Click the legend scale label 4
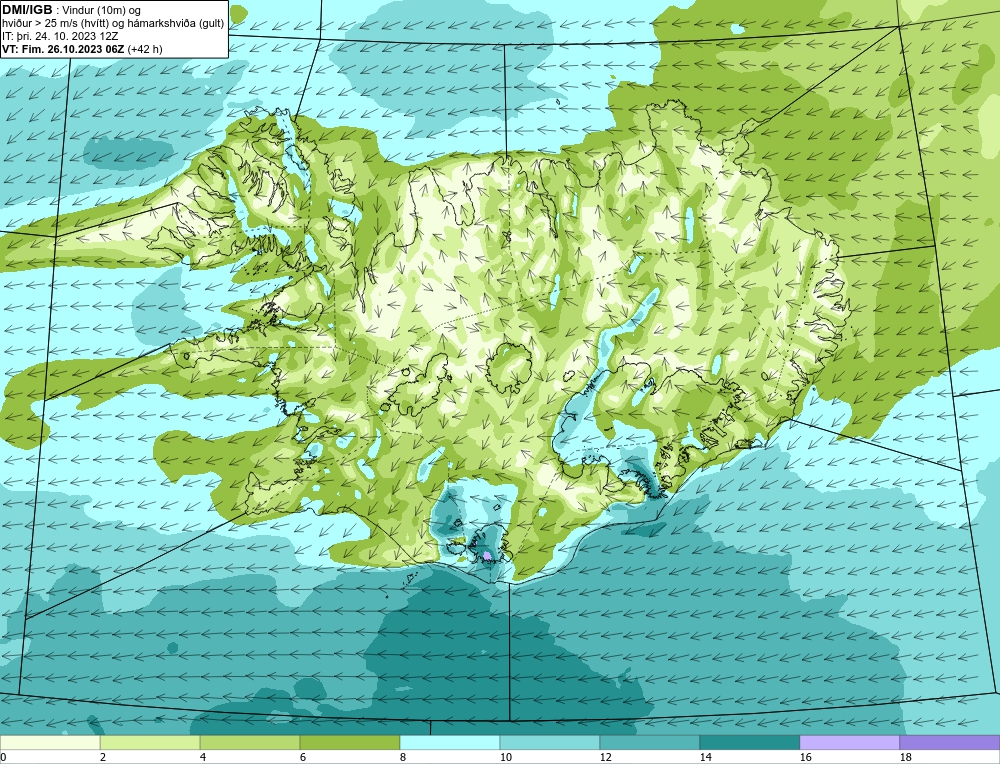The image size is (1000, 764). (202, 757)
